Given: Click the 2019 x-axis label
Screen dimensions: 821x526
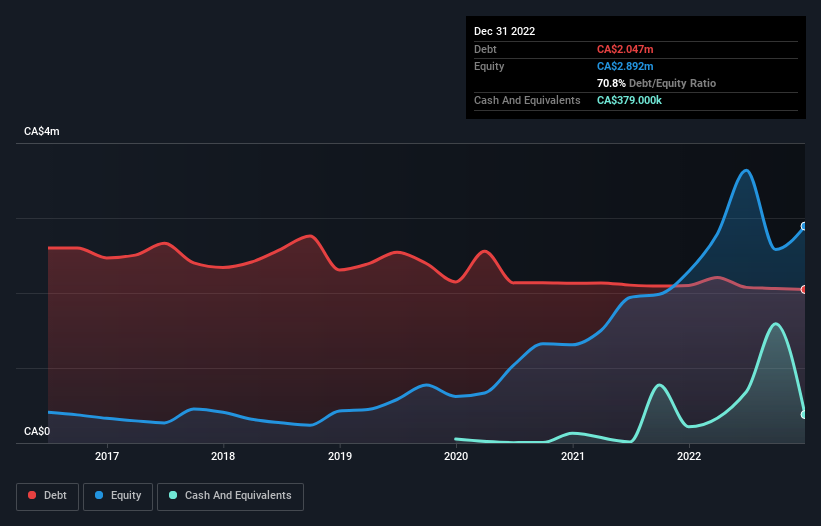Looking at the screenshot, I should pos(340,456).
